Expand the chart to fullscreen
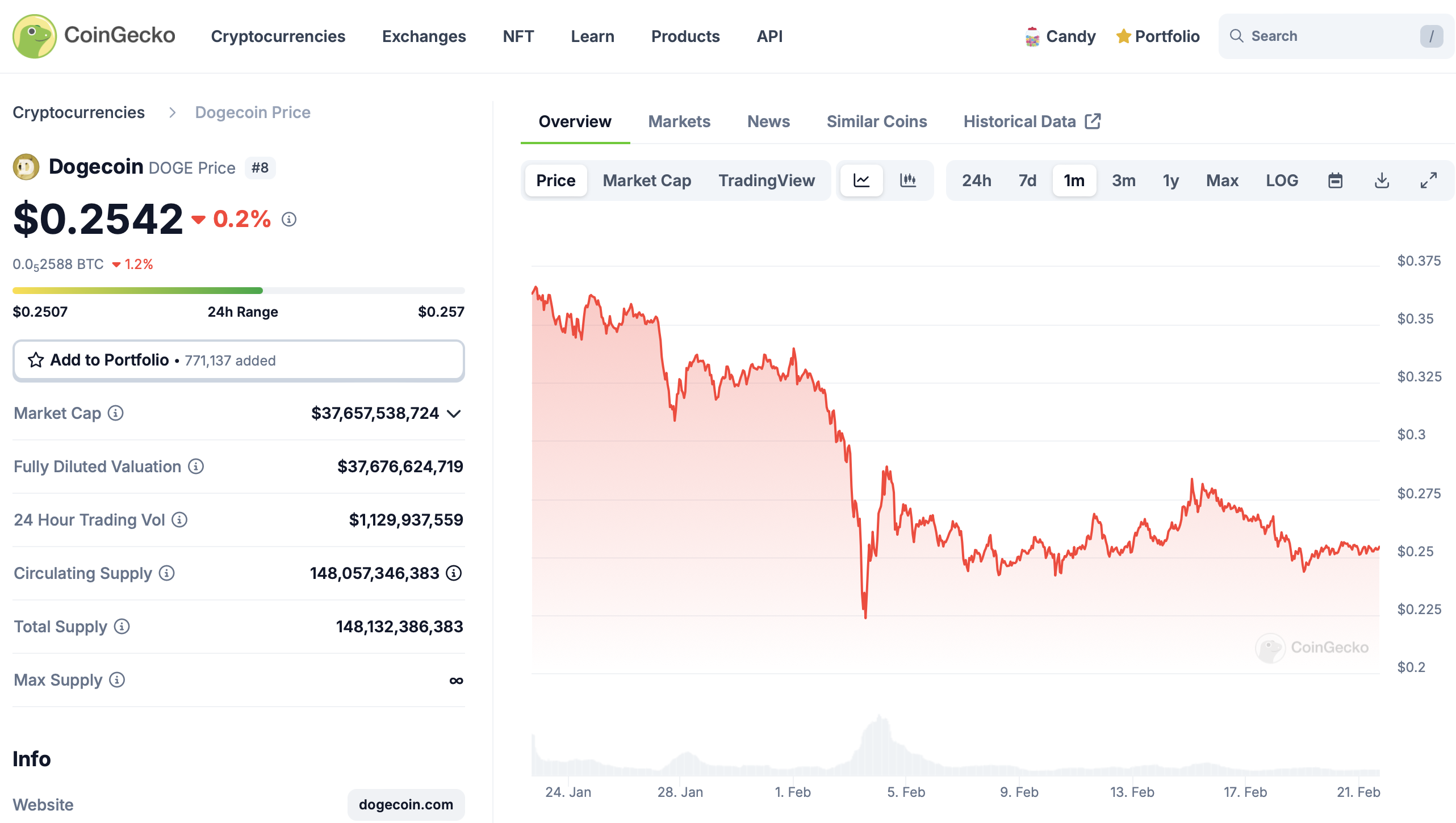The height and width of the screenshot is (823, 1456). 1428,180
